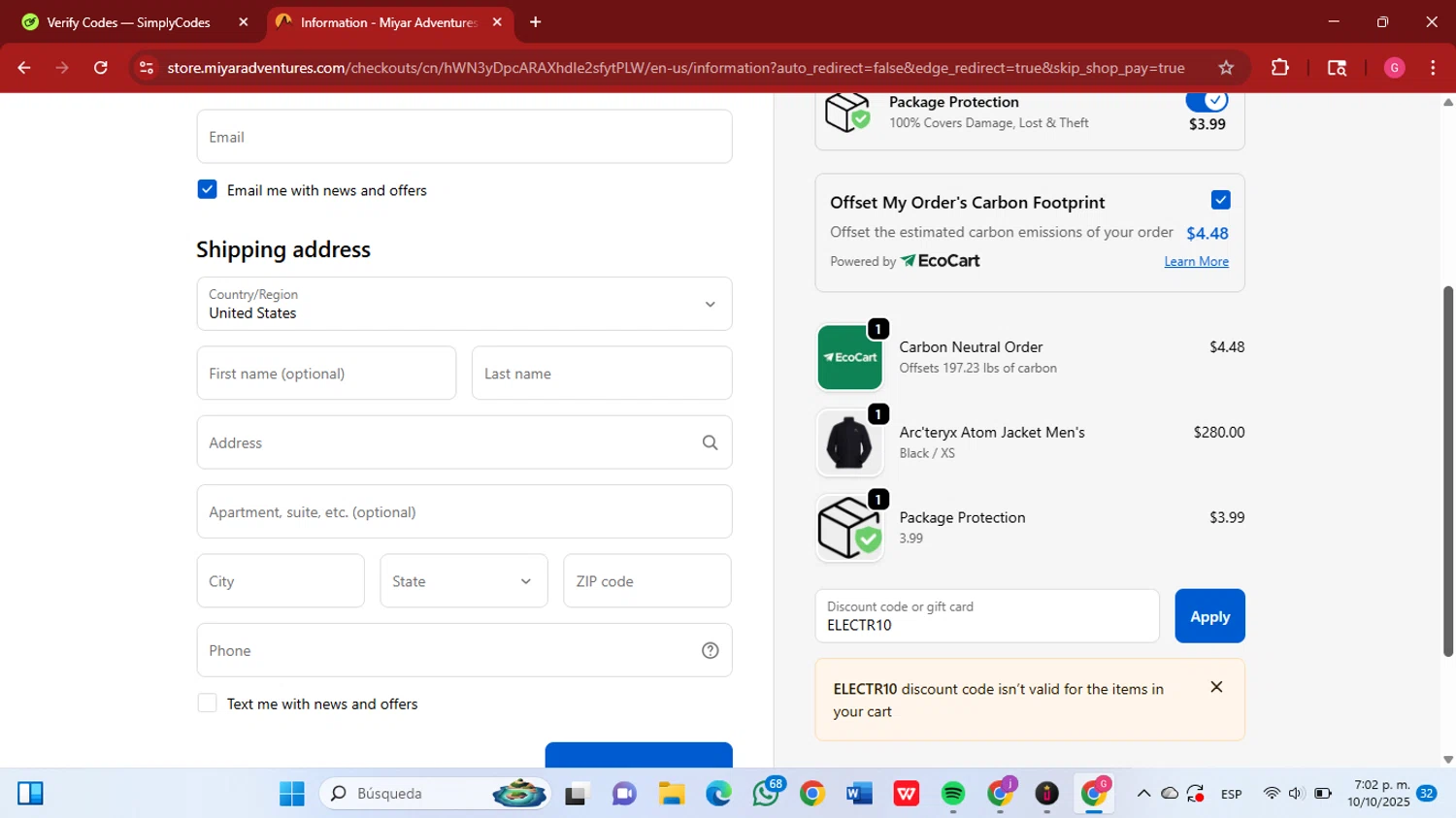Open the State dropdown
This screenshot has width=1456, height=818.
464,581
